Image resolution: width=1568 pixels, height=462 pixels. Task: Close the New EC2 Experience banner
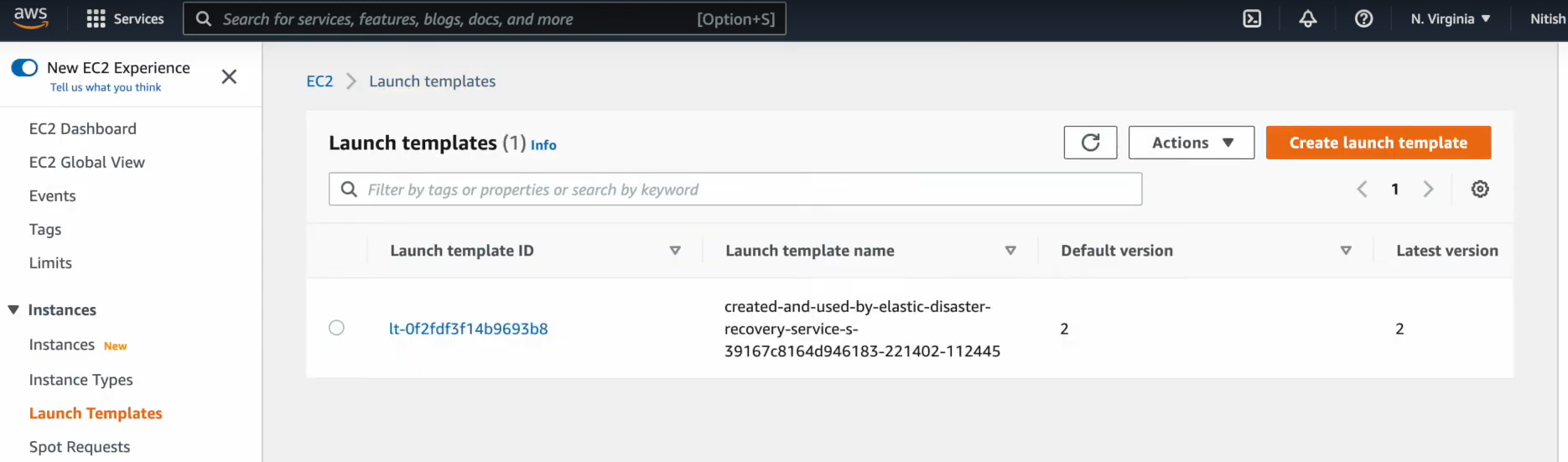229,77
